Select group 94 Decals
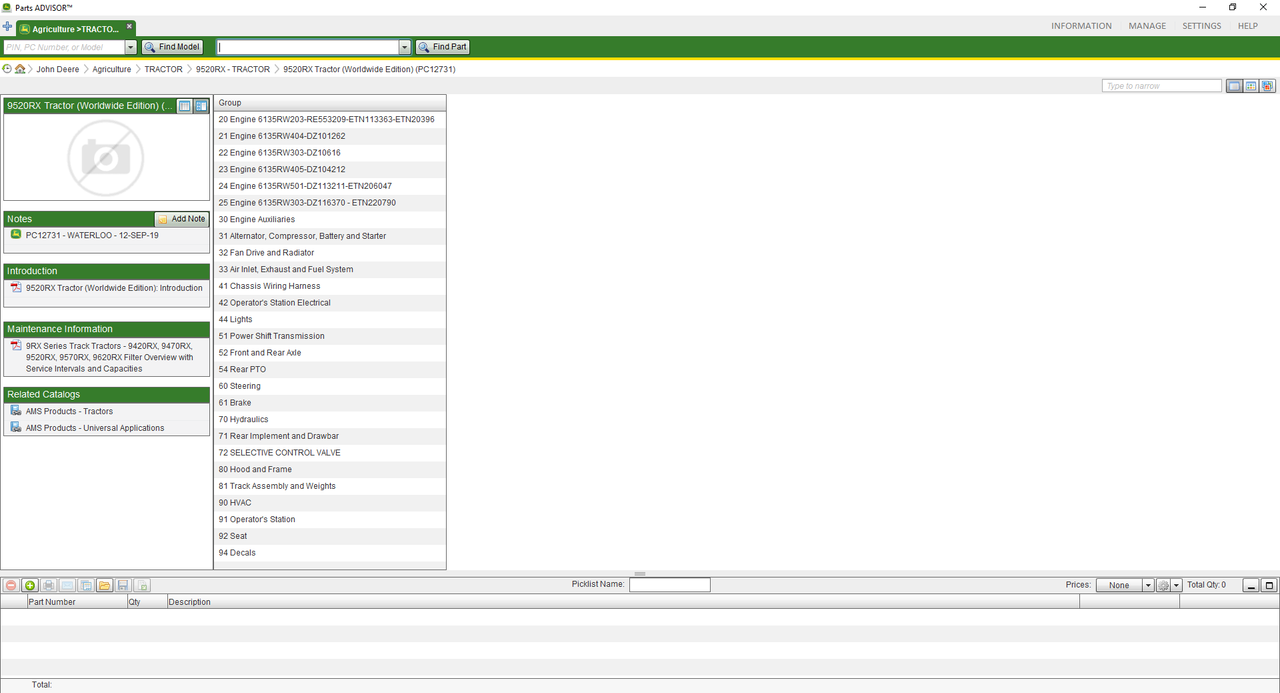 click(330, 553)
